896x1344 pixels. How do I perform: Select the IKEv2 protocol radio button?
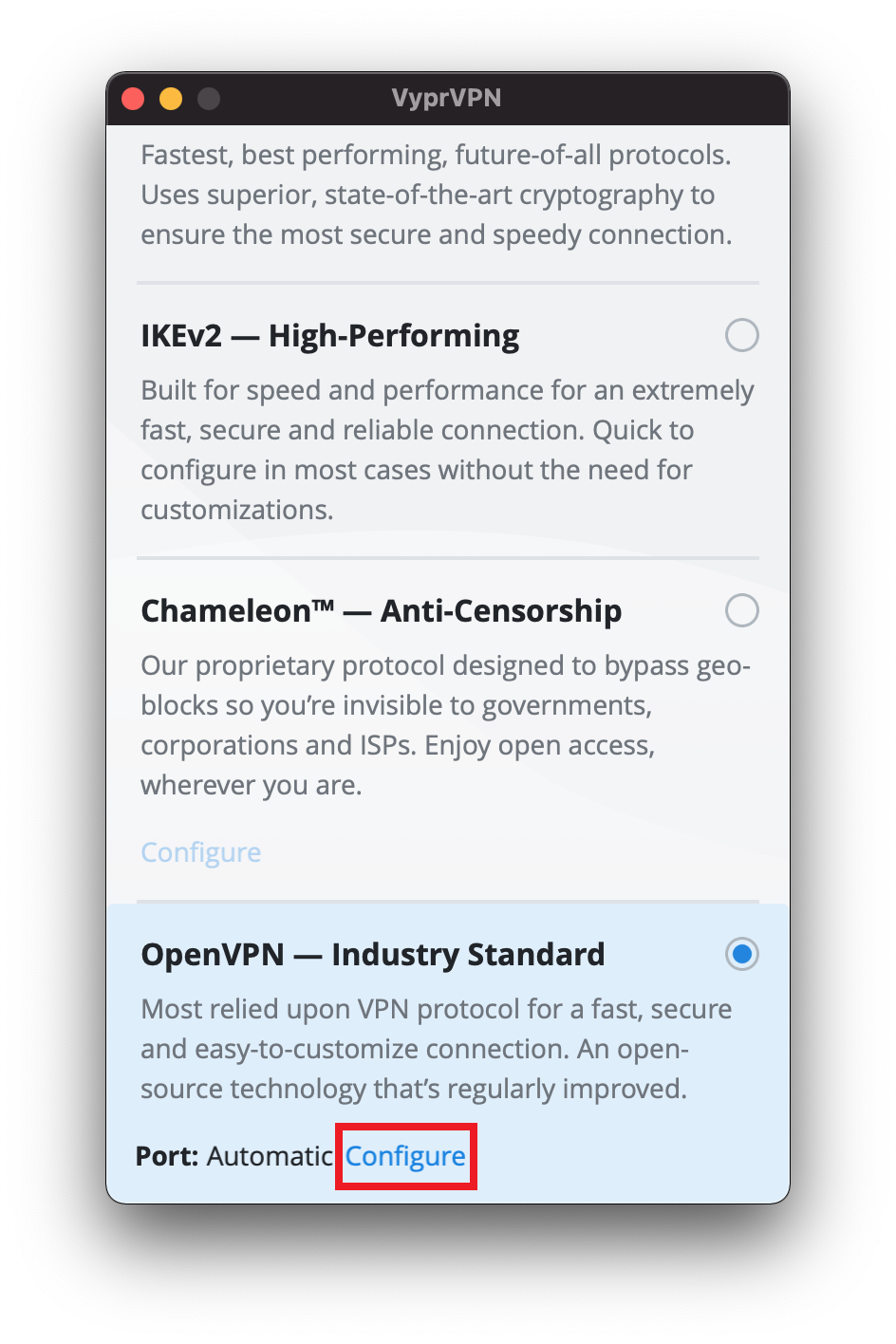coord(741,335)
